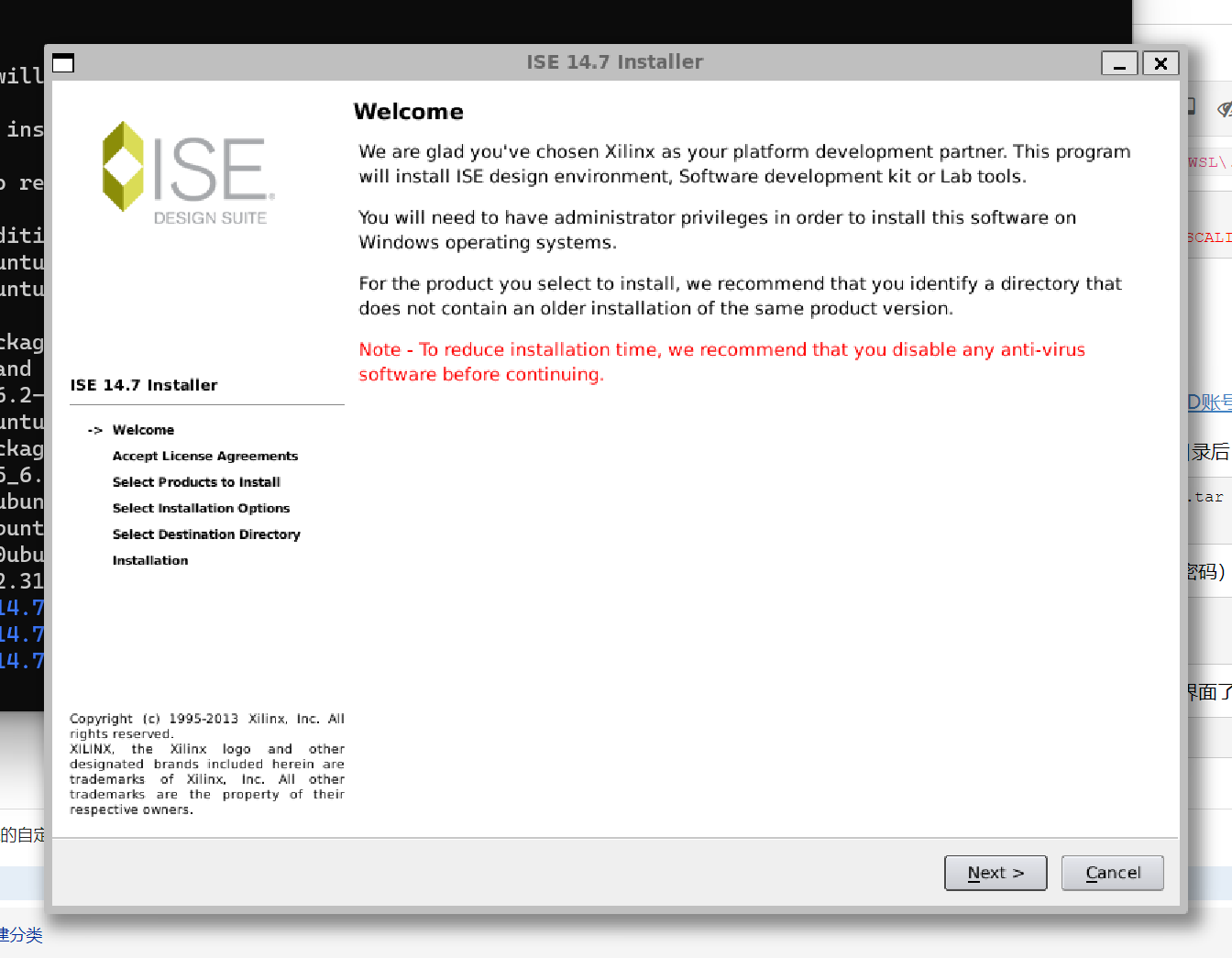Open the Select Installation Options step
The width and height of the screenshot is (1232, 958).
pyautogui.click(x=201, y=508)
